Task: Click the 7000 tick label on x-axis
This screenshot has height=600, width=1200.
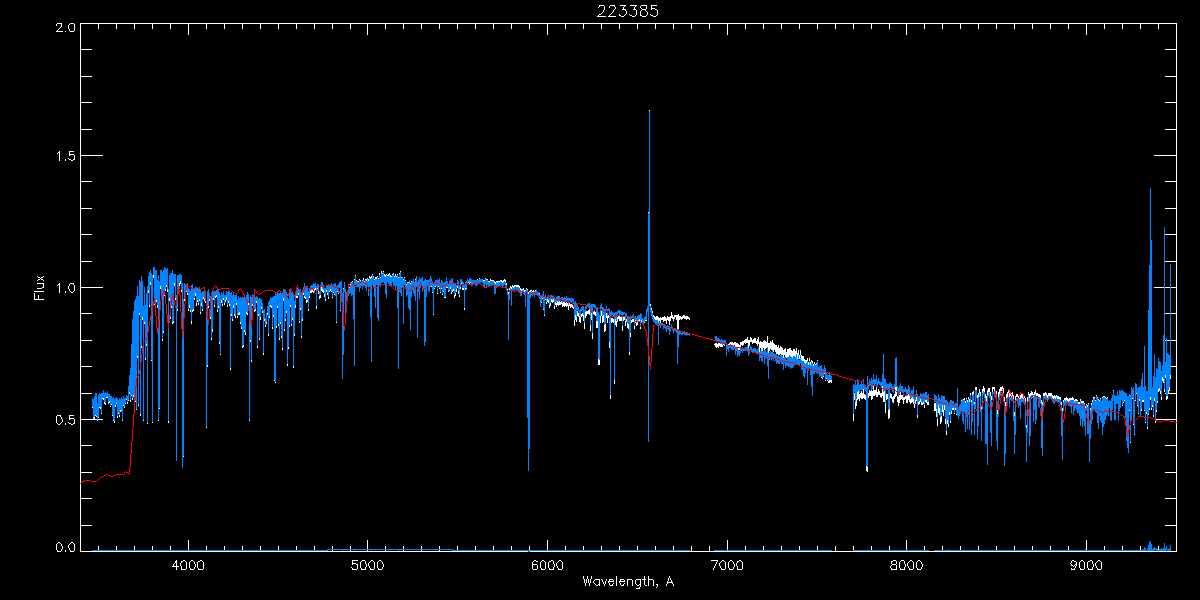Action: pos(727,566)
